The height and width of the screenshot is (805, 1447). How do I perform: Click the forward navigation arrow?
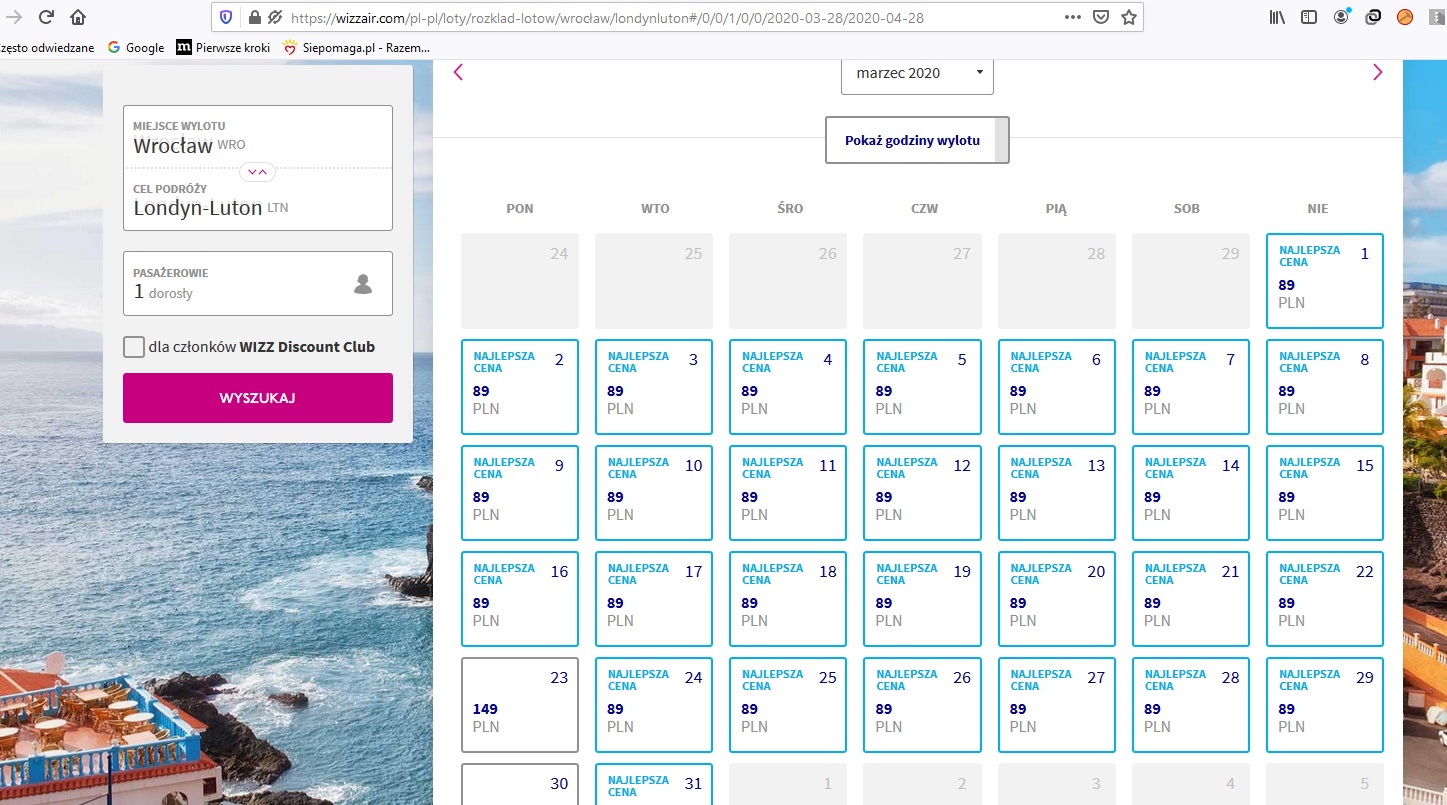click(14, 17)
